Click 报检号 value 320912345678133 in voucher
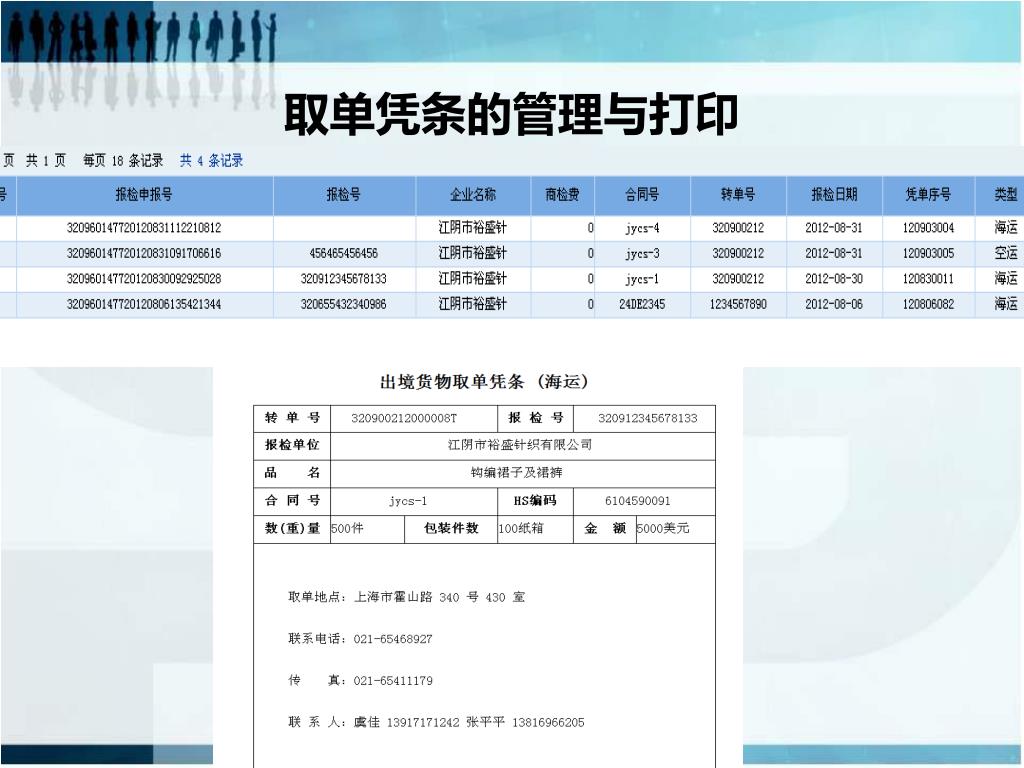This screenshot has width=1024, height=768. [648, 419]
